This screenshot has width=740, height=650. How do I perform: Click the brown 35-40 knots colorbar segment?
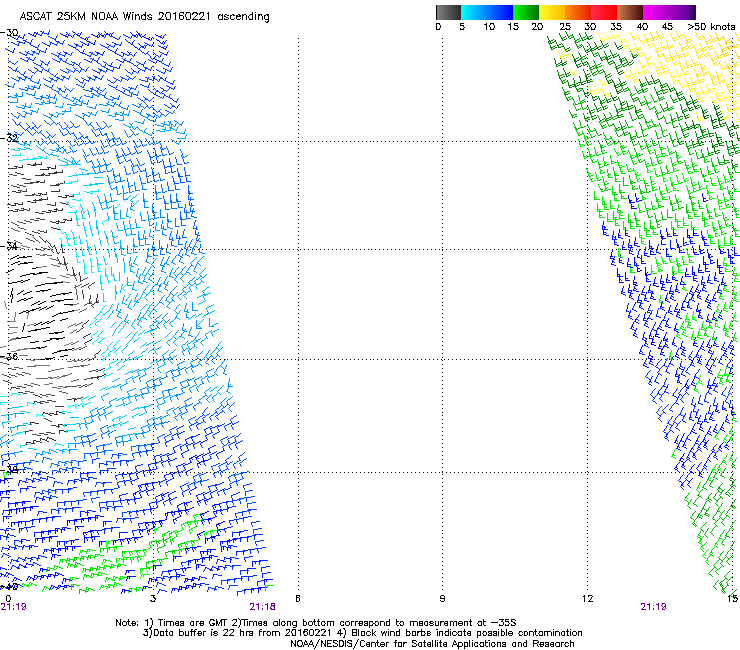(630, 12)
